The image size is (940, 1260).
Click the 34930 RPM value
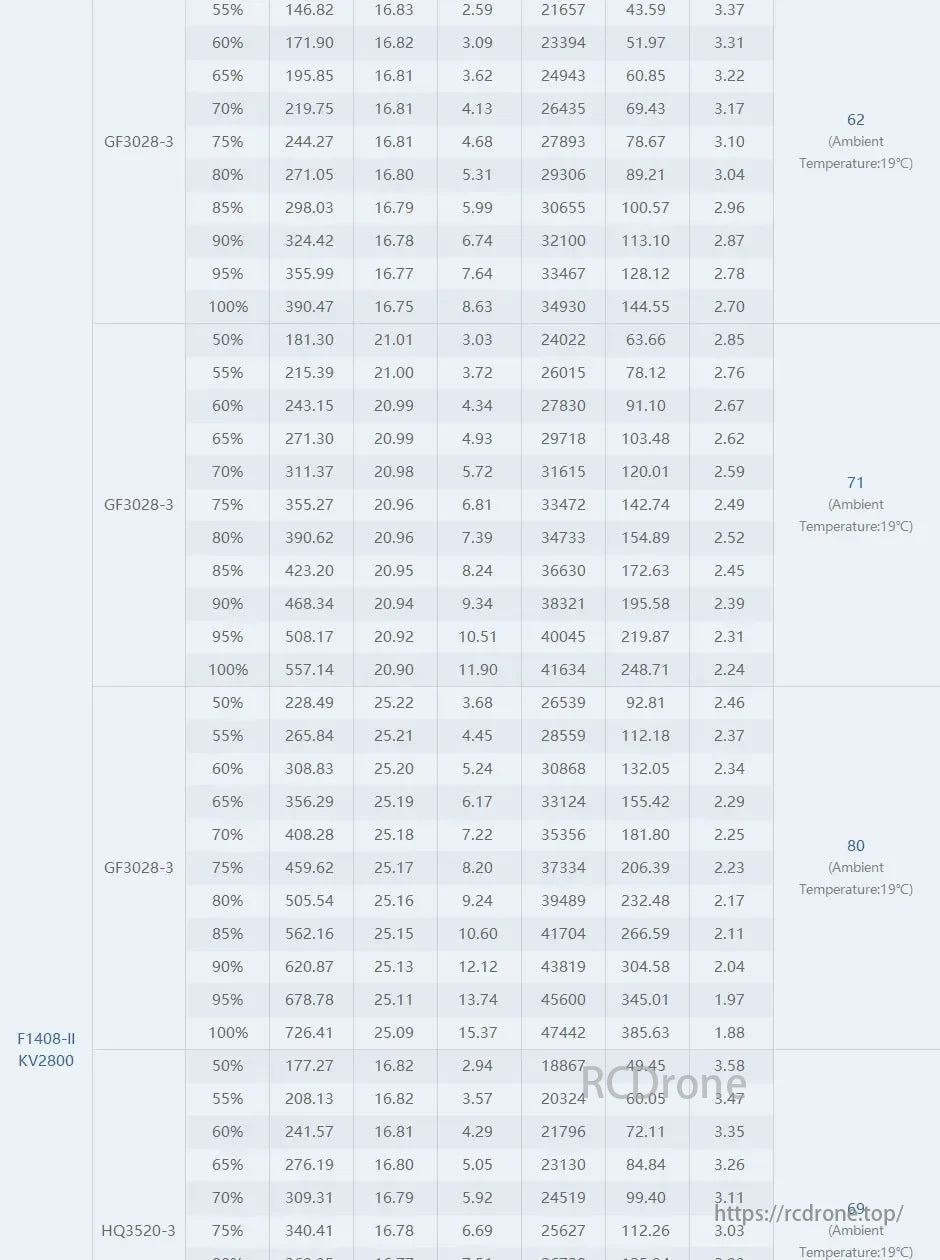563,306
